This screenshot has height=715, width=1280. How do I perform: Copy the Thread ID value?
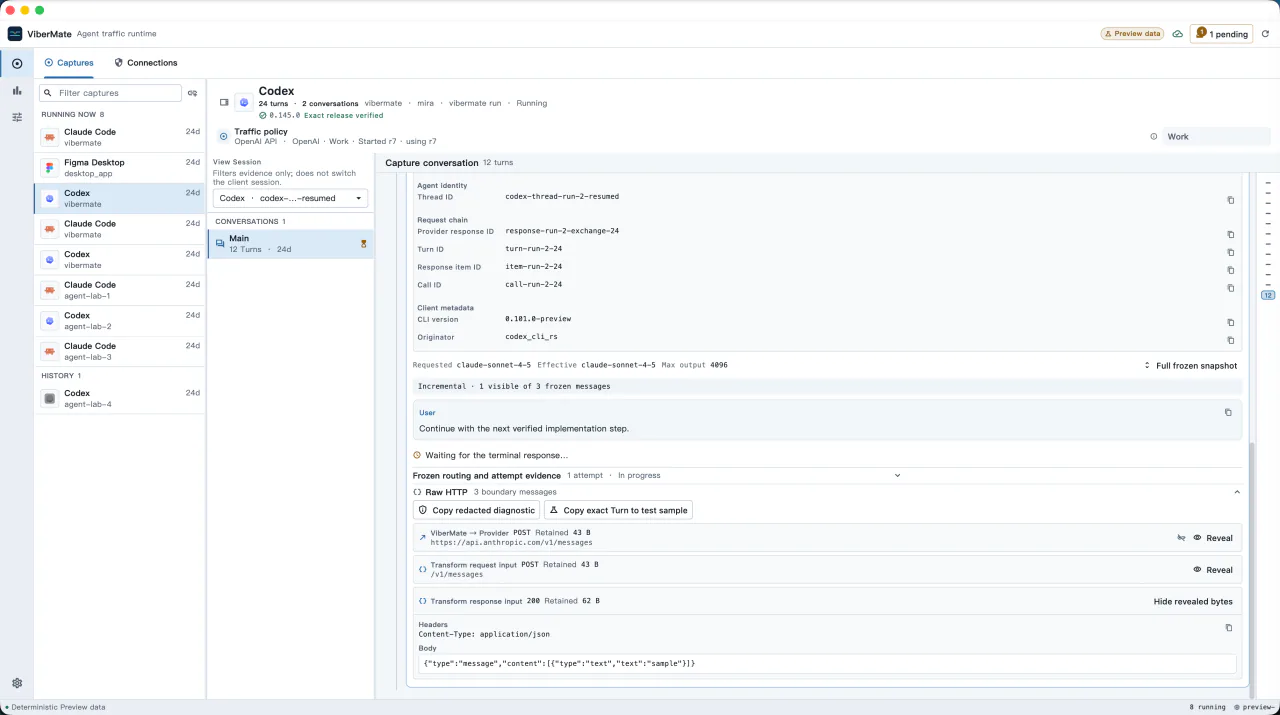tap(1231, 200)
